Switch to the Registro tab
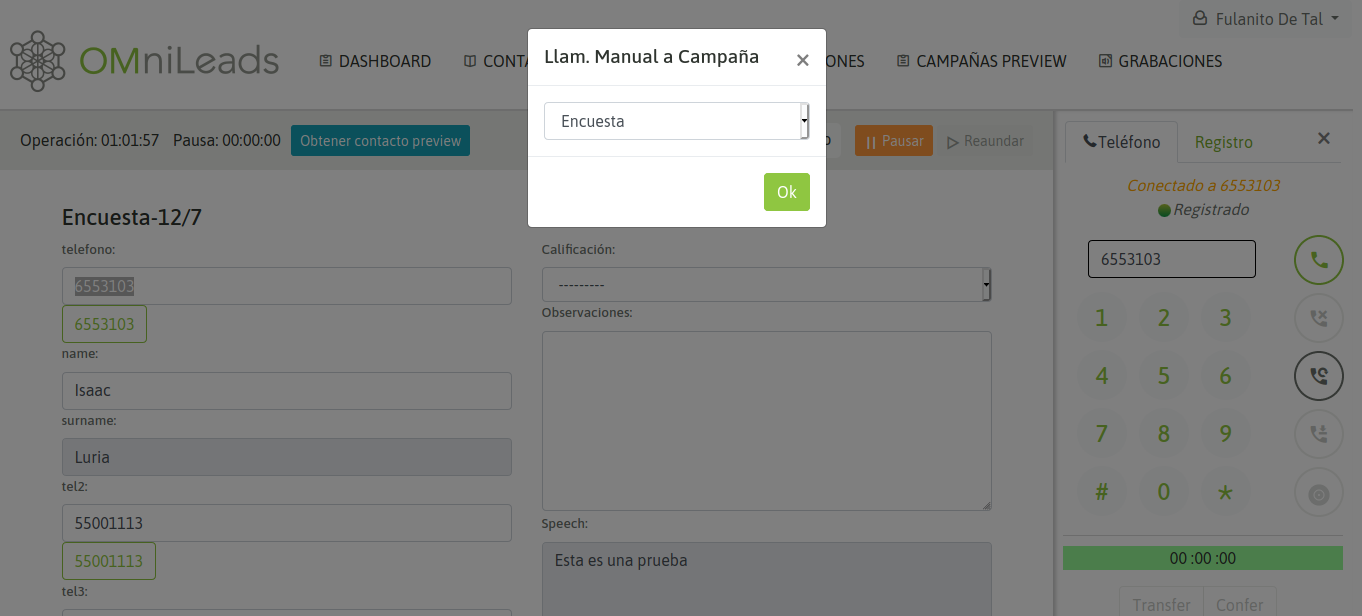This screenshot has width=1362, height=616. coord(1223,142)
